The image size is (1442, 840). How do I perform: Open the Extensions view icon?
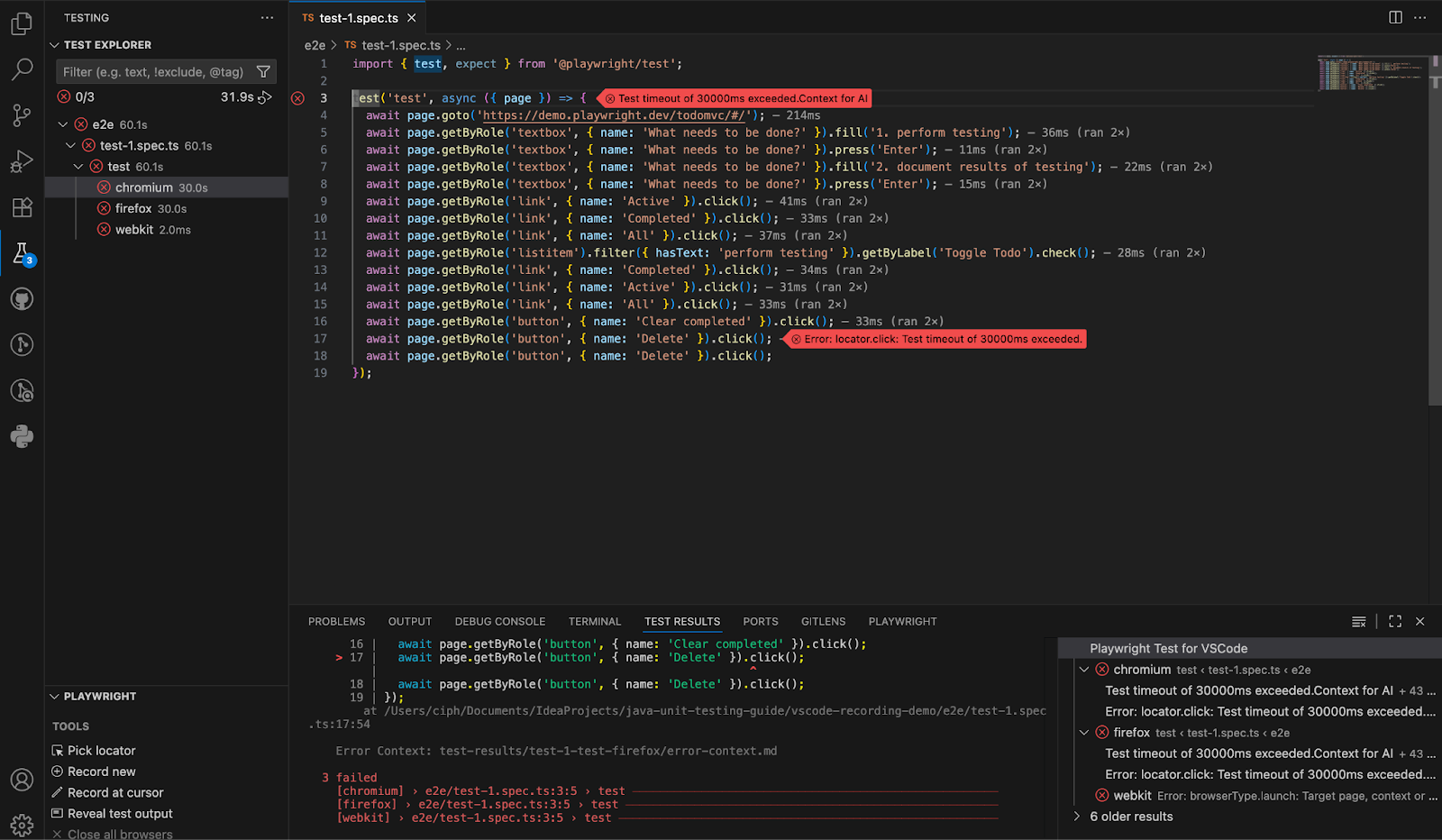(22, 207)
